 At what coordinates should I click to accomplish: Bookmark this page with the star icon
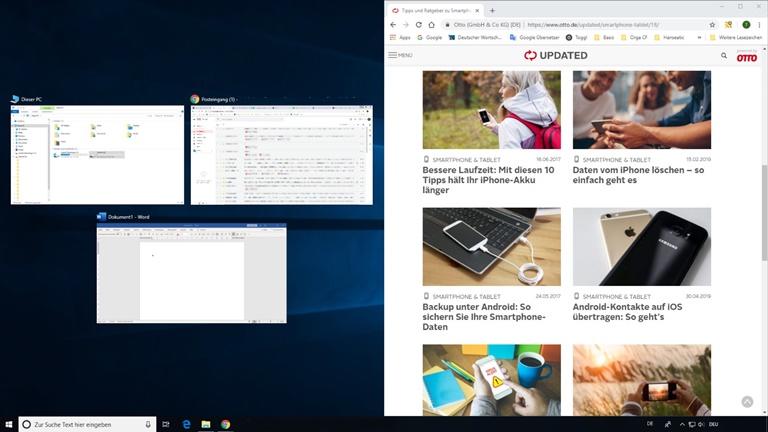[x=712, y=24]
